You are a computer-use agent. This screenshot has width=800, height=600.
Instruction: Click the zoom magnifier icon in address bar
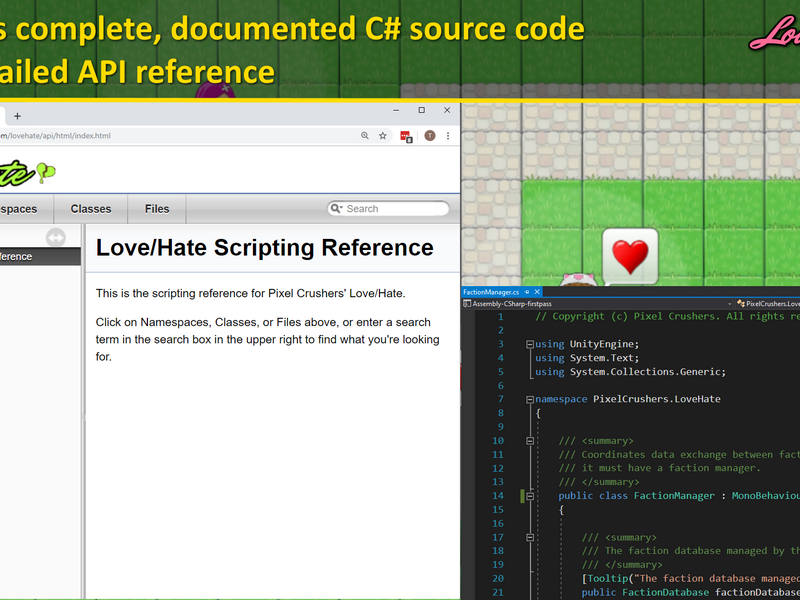point(365,136)
